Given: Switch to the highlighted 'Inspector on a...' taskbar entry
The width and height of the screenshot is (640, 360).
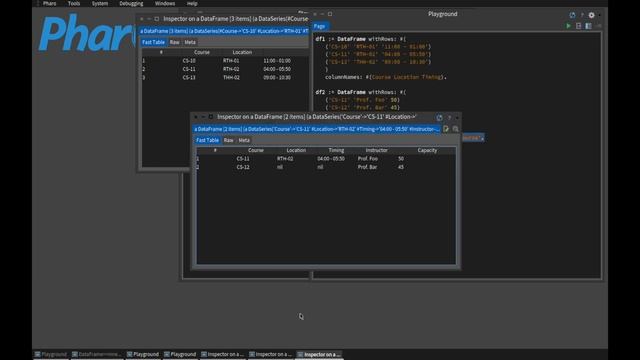Looking at the screenshot, I should point(319,354).
